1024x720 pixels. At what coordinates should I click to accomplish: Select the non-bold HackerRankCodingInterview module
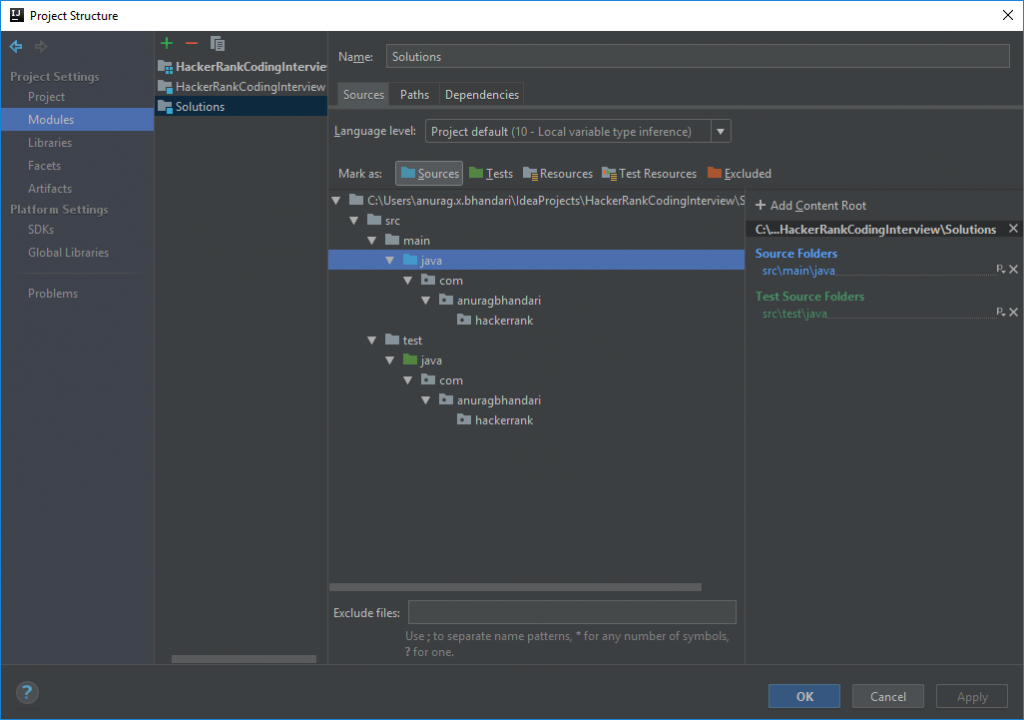coord(241,86)
